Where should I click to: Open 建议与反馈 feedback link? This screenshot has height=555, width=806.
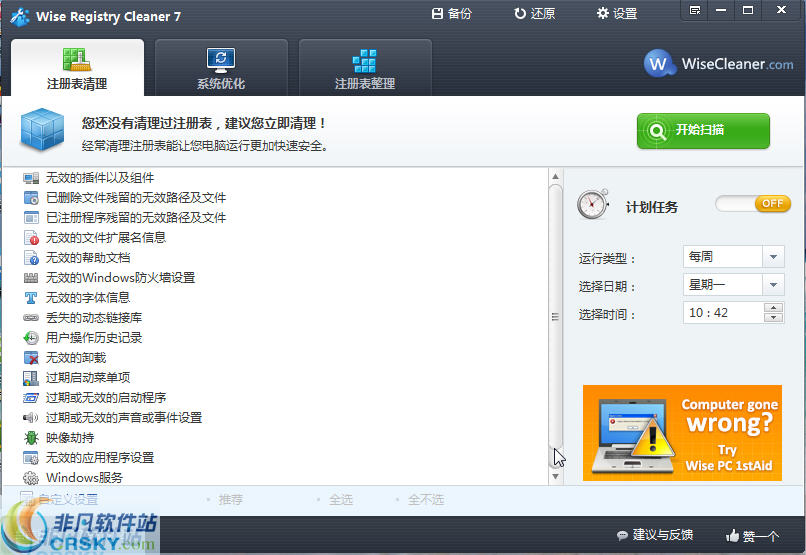(x=655, y=535)
